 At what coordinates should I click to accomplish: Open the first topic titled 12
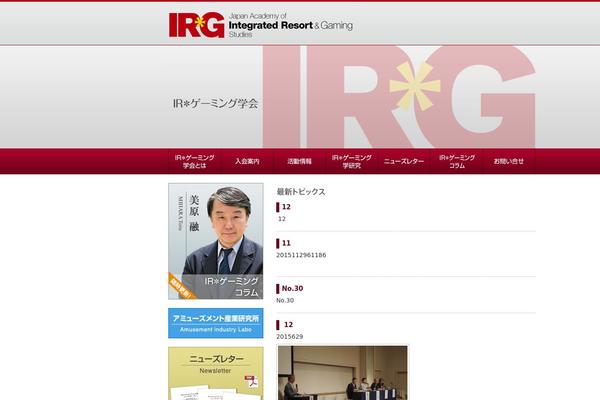(286, 207)
